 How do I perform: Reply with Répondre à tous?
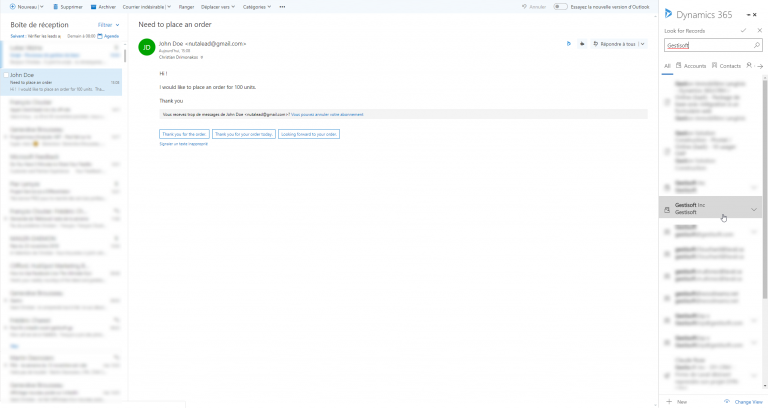point(614,44)
